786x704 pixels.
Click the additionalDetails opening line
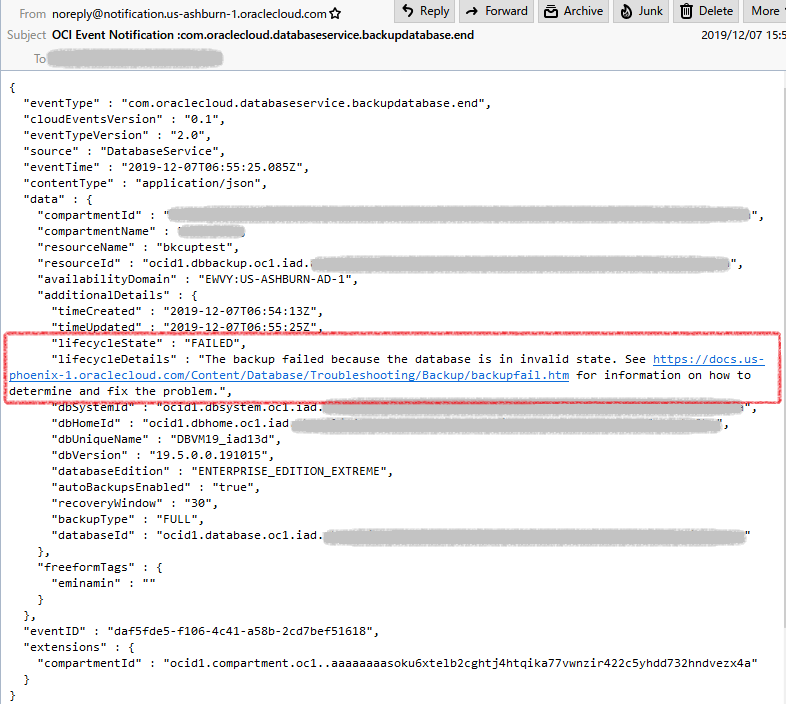(117, 295)
